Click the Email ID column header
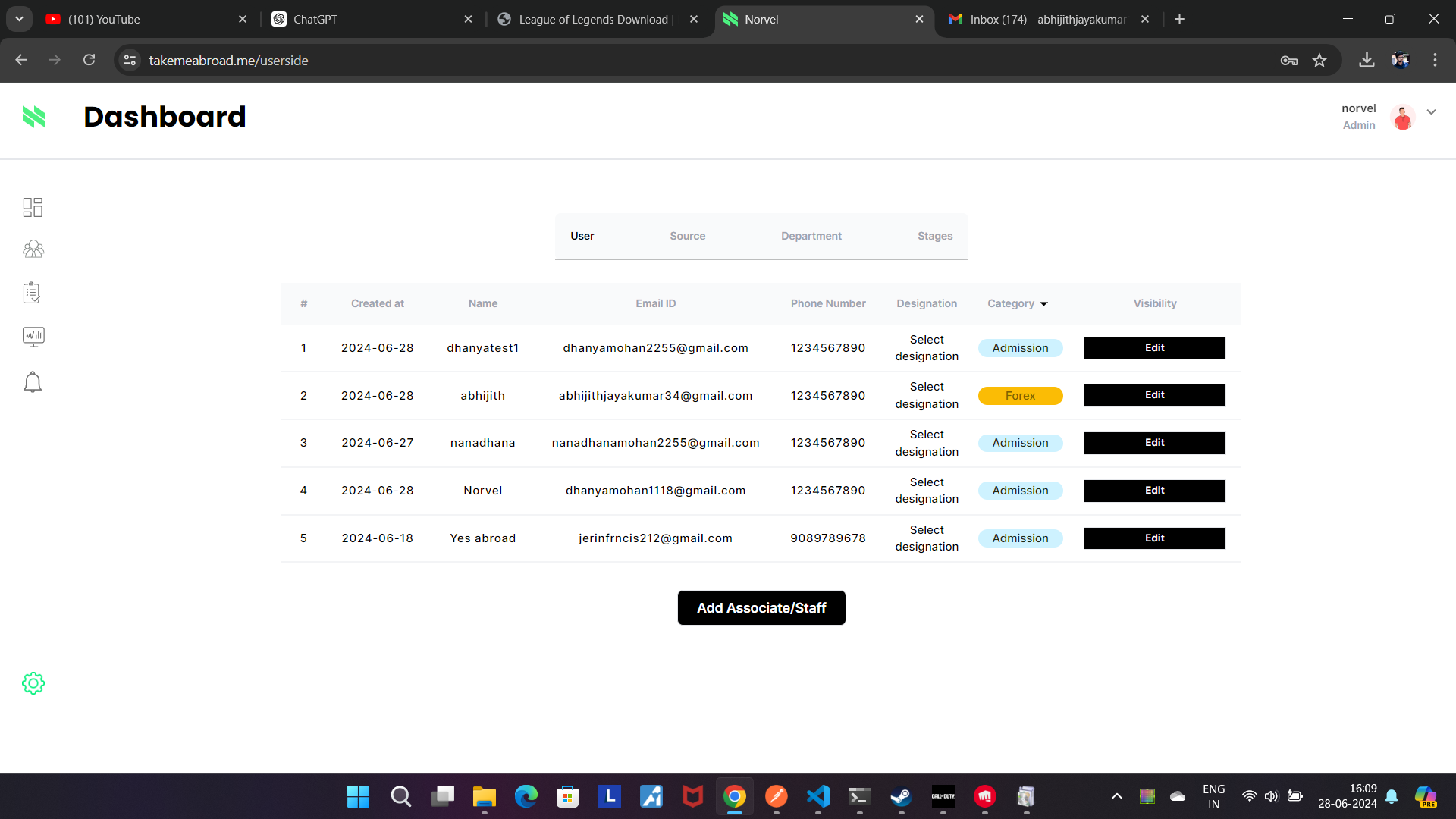 [x=655, y=303]
